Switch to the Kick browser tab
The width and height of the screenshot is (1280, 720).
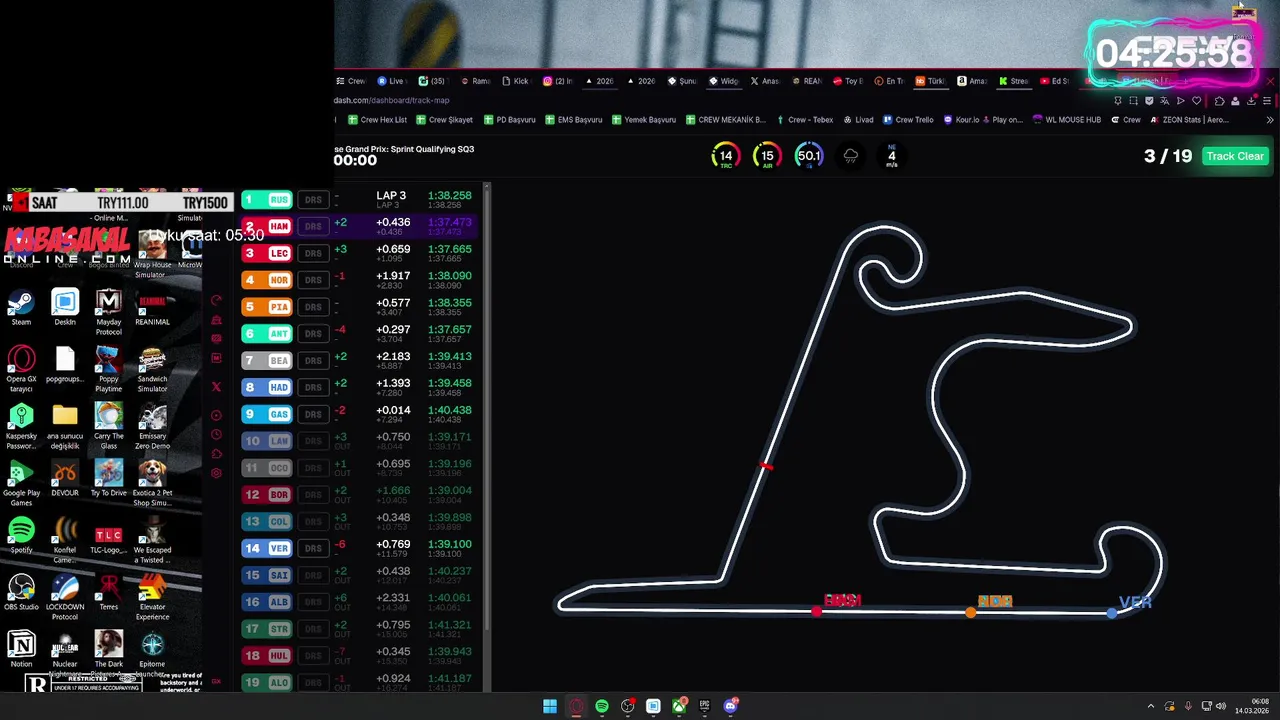click(515, 81)
